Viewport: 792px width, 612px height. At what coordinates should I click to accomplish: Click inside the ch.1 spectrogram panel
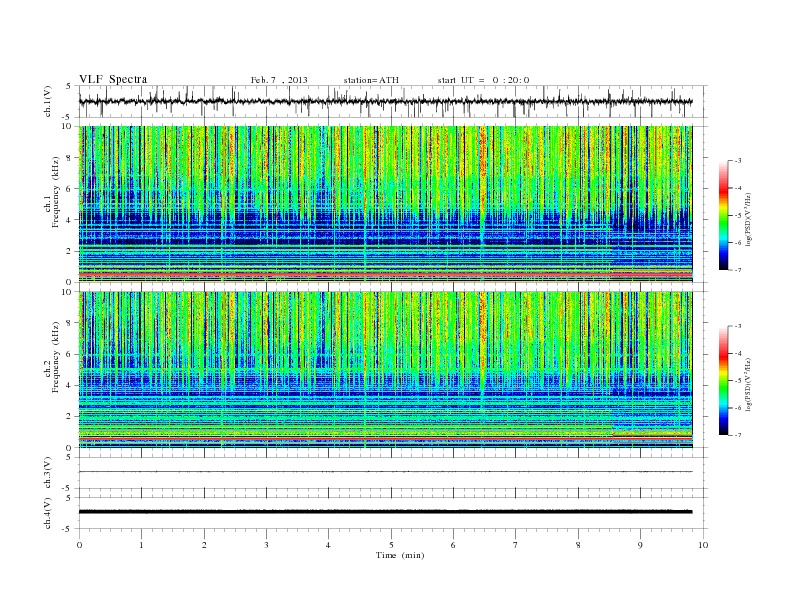385,204
